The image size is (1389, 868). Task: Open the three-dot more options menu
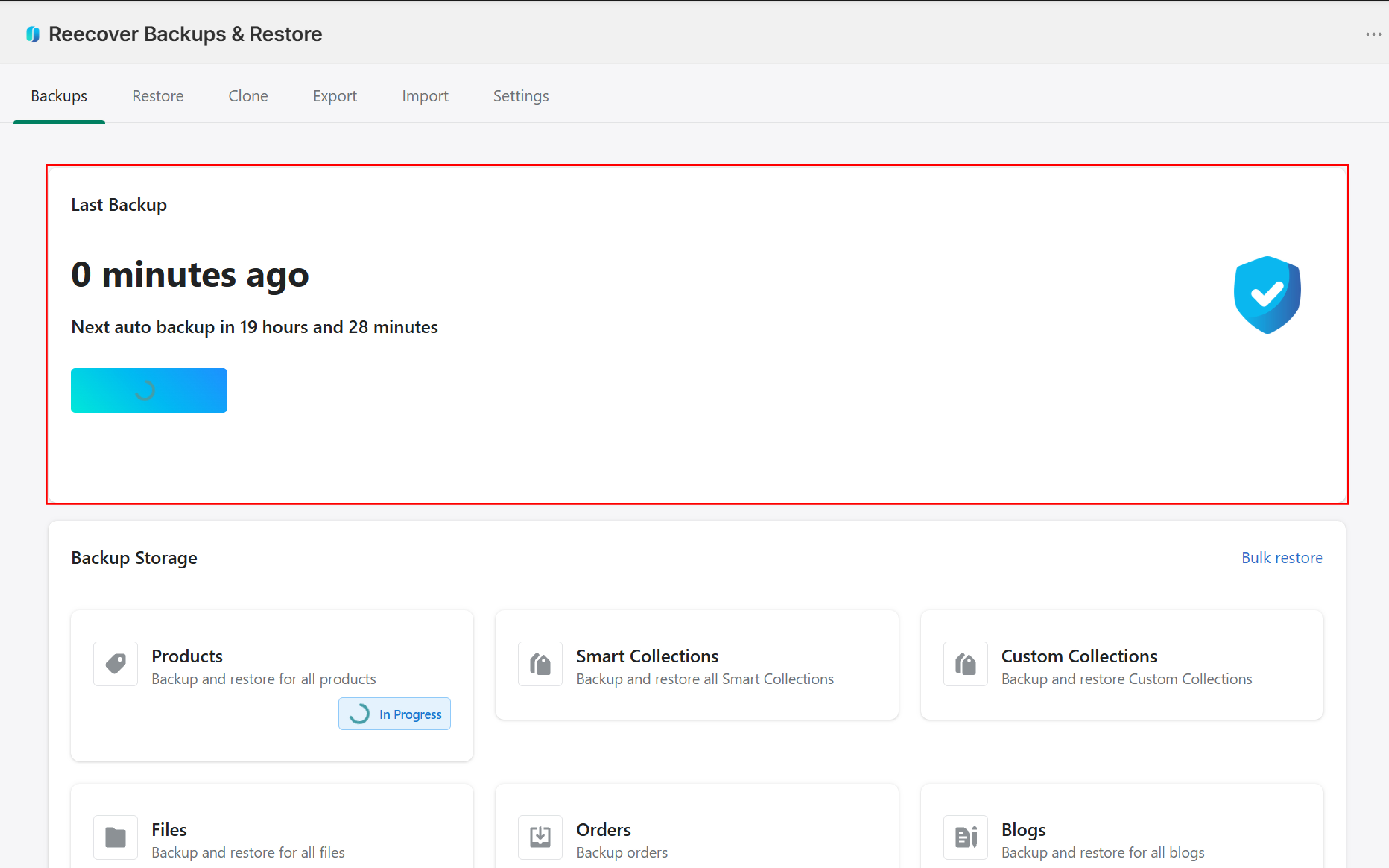(x=1374, y=34)
